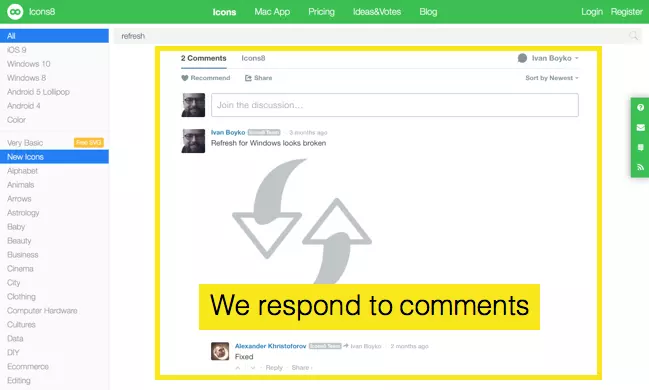
Task: Open Beauty category
Action: pyautogui.click(x=19, y=241)
